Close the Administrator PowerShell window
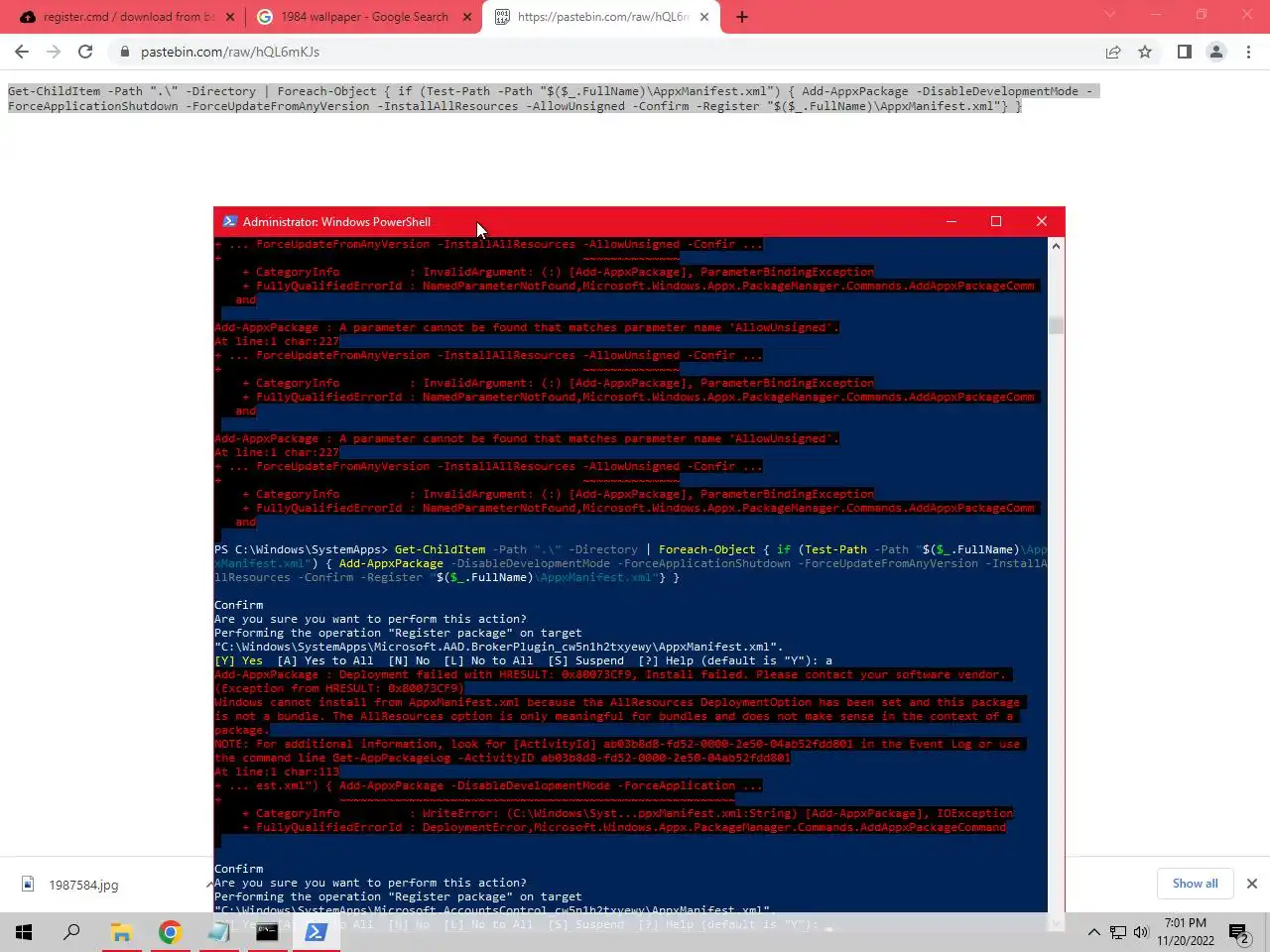 point(1042,221)
